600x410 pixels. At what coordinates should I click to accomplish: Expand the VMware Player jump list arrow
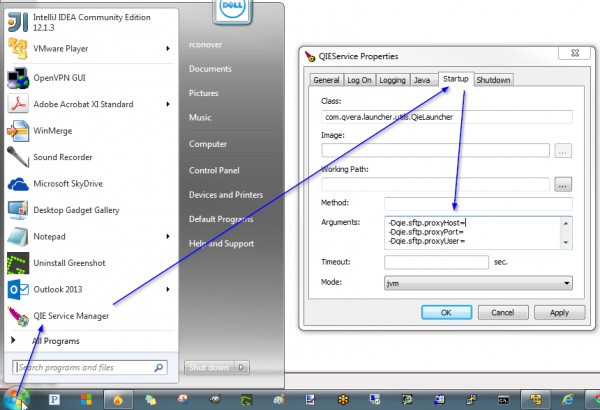[168, 49]
